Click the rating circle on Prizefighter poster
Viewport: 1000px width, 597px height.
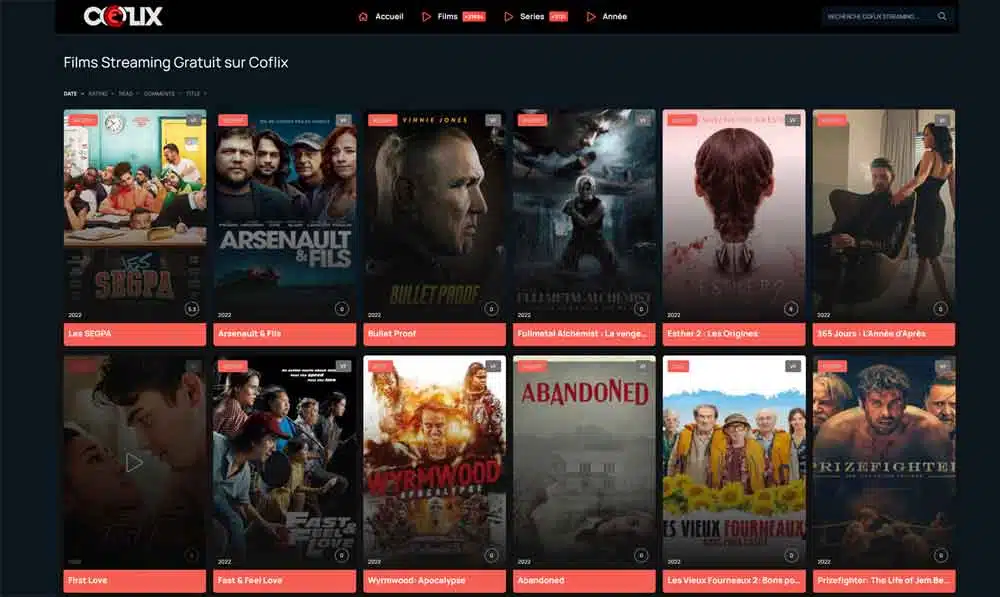tap(940, 556)
